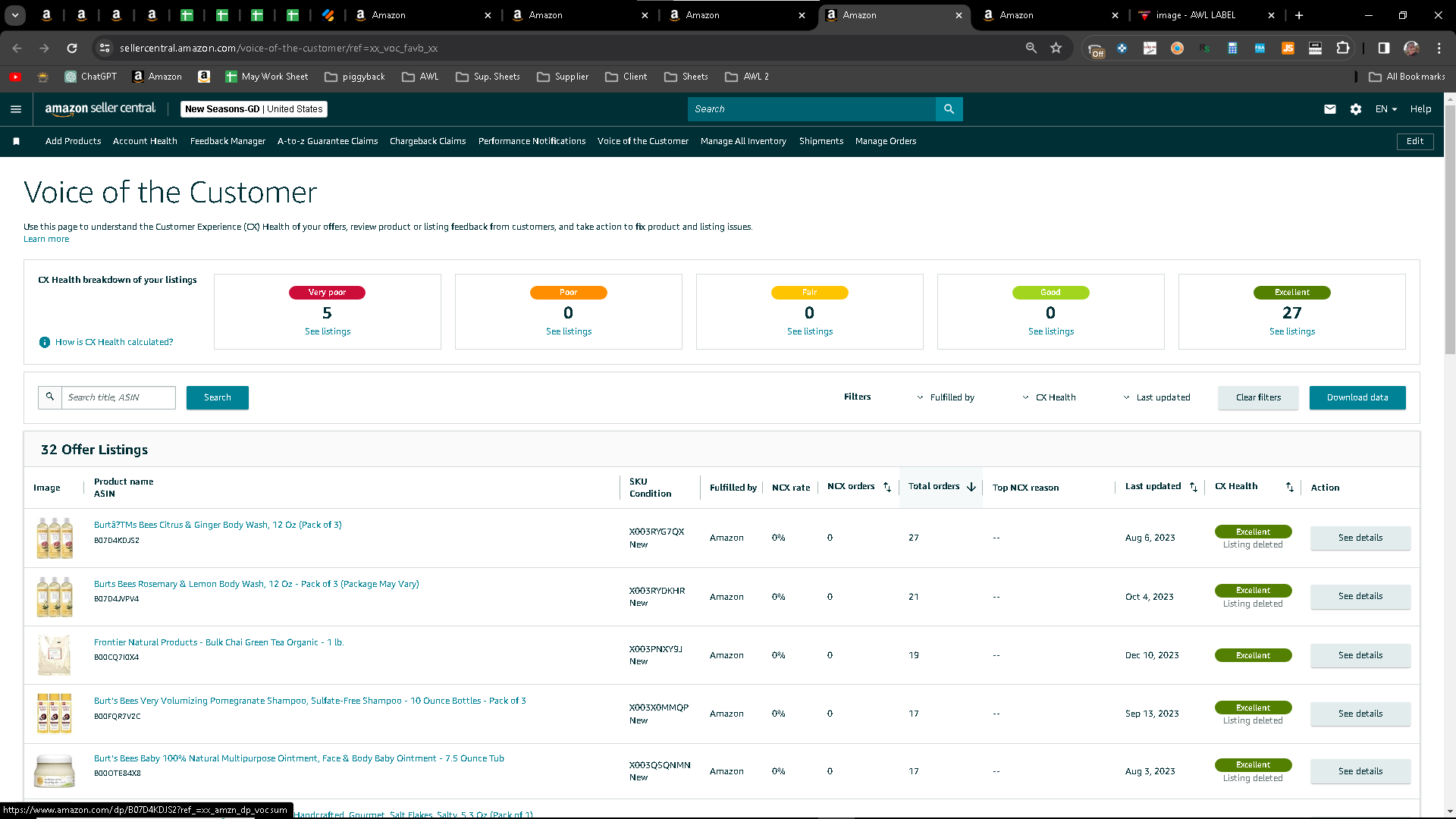The width and height of the screenshot is (1456, 819).
Task: Focus the Search title, ASIN field
Action: tap(118, 397)
